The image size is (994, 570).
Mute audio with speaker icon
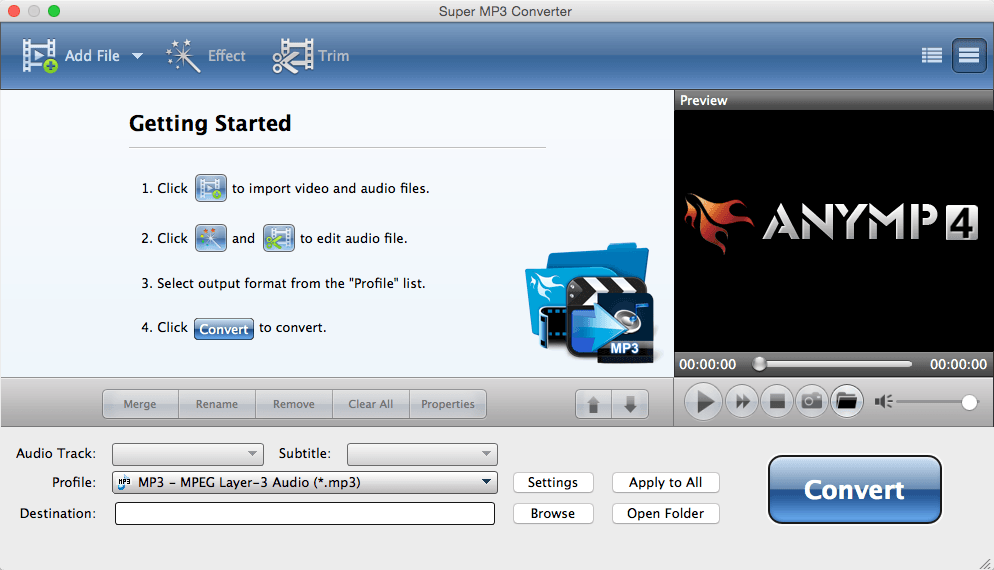point(884,401)
